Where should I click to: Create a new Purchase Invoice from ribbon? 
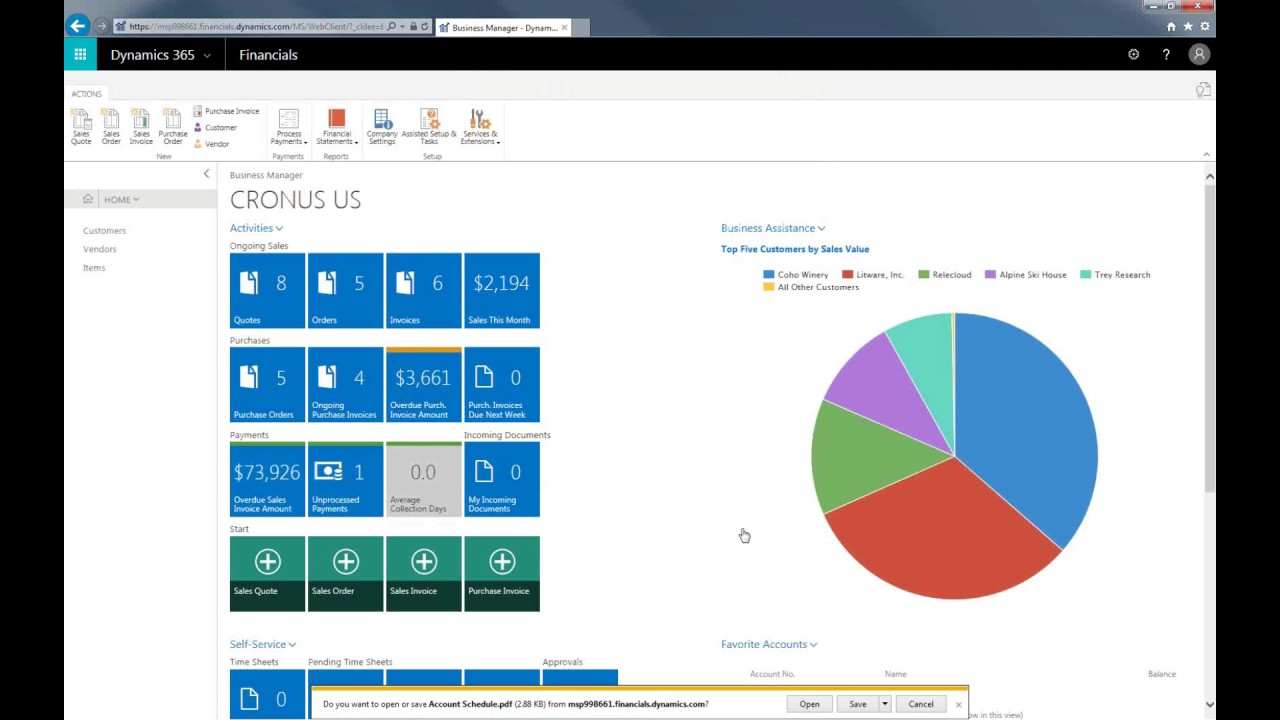point(226,111)
